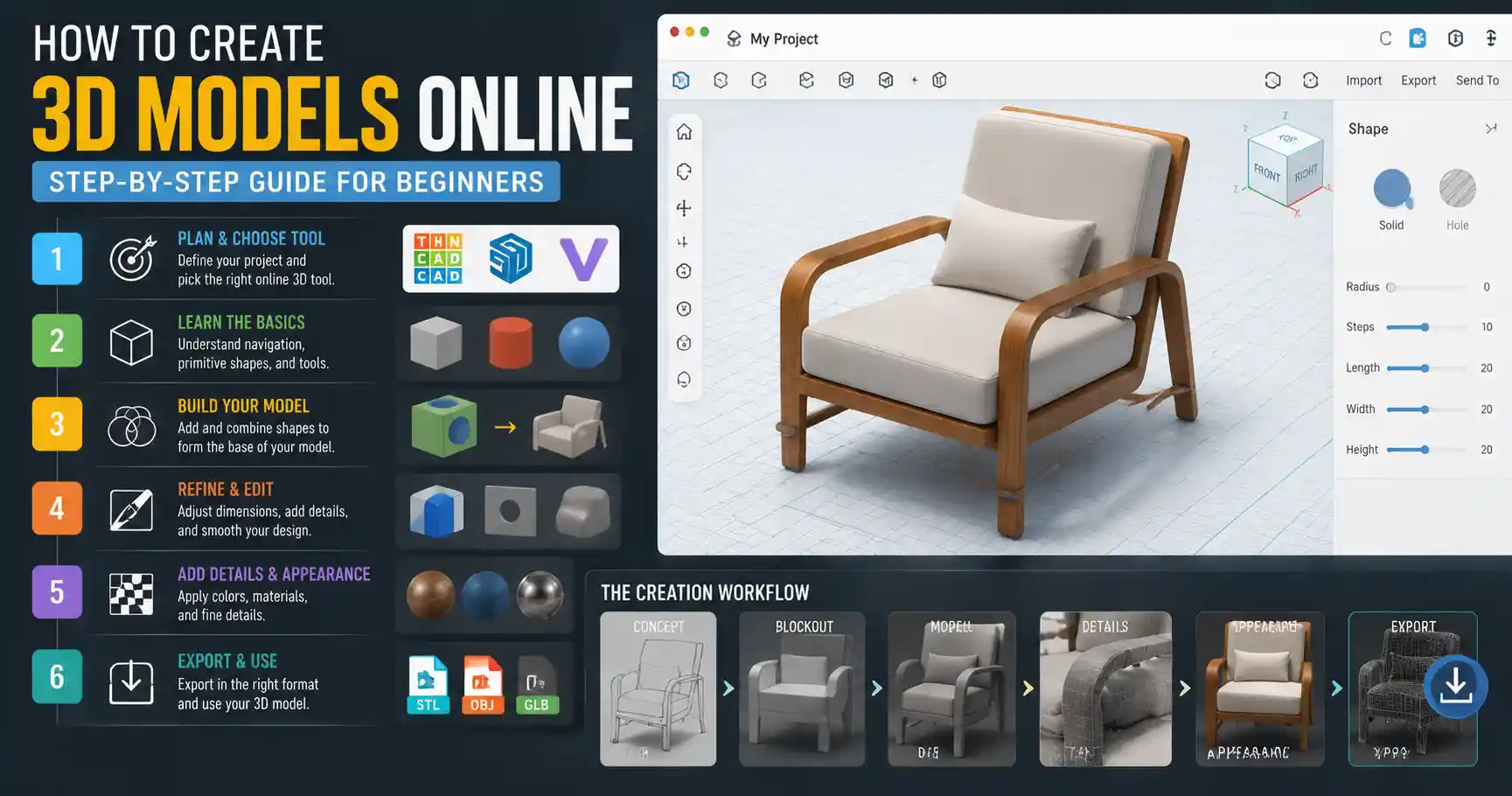Click the cube icon right of the small plus sign
This screenshot has height=796, width=1512.
tap(939, 80)
